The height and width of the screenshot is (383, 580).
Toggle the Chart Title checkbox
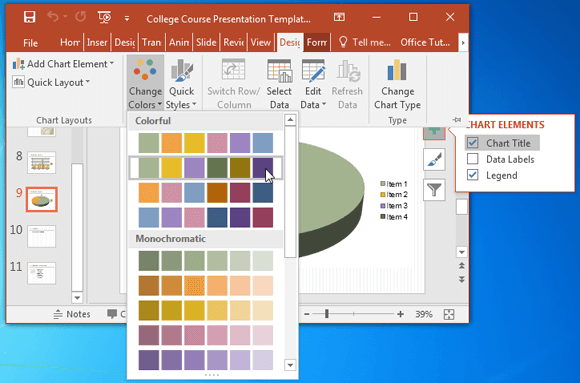coord(472,143)
